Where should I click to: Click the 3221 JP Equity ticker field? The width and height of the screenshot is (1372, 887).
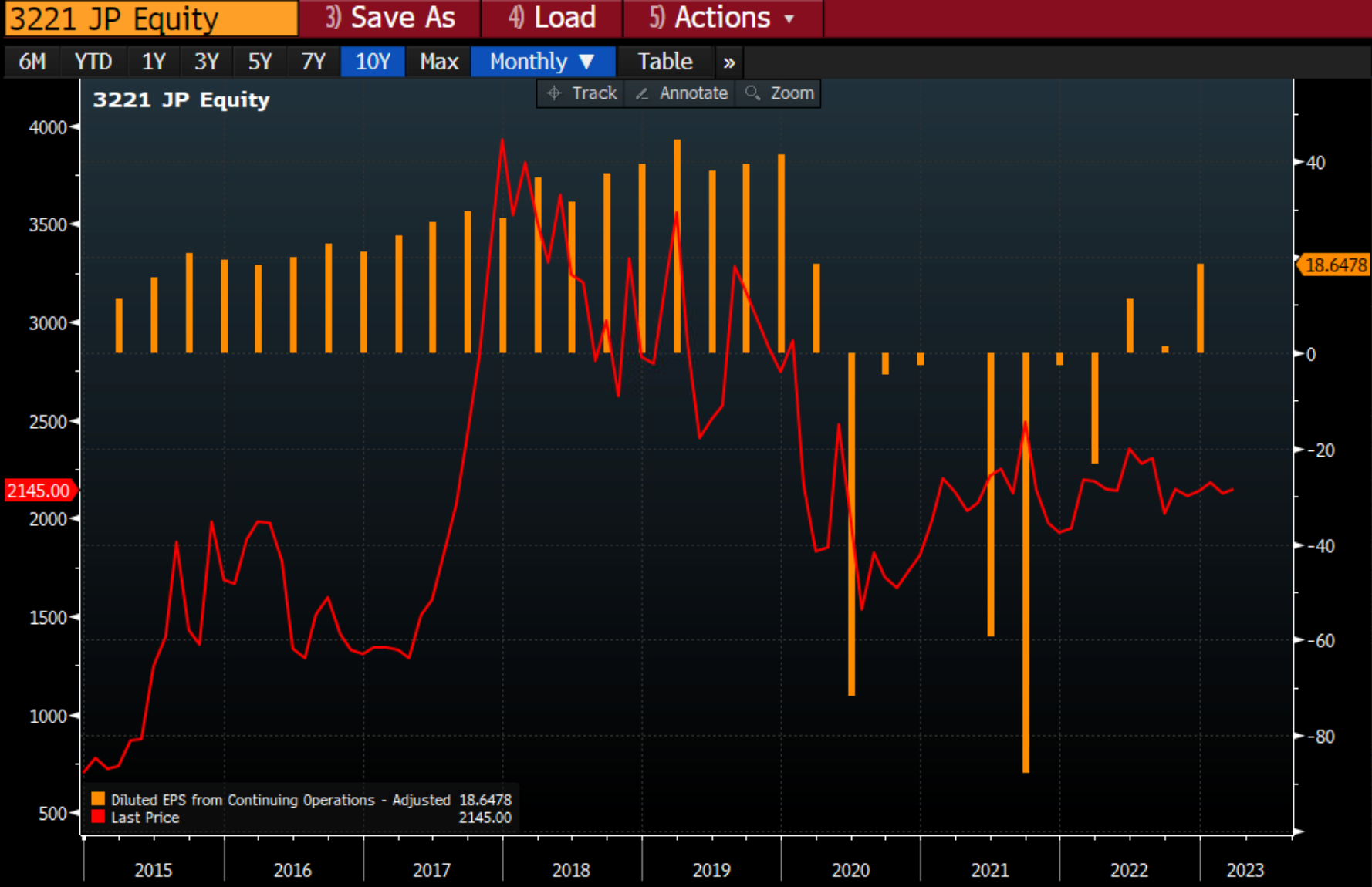[151, 19]
